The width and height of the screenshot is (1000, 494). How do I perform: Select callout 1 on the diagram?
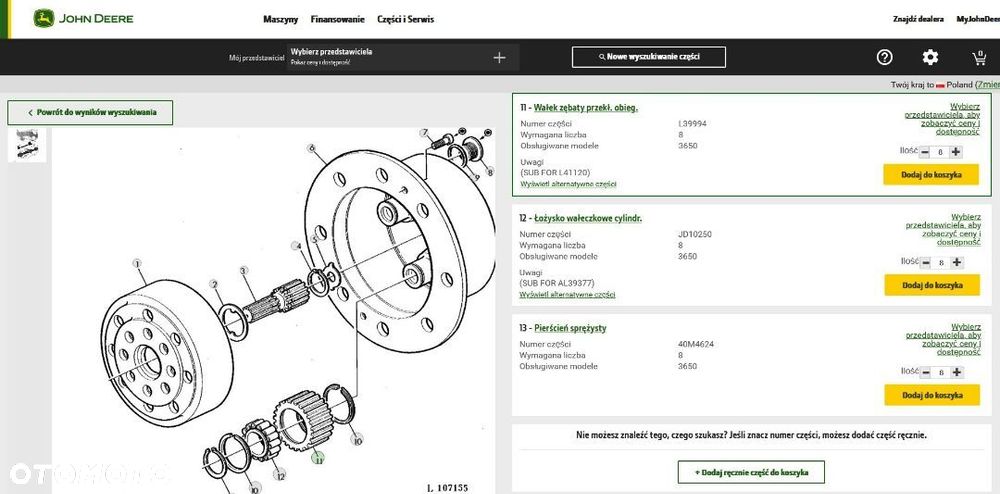(136, 263)
